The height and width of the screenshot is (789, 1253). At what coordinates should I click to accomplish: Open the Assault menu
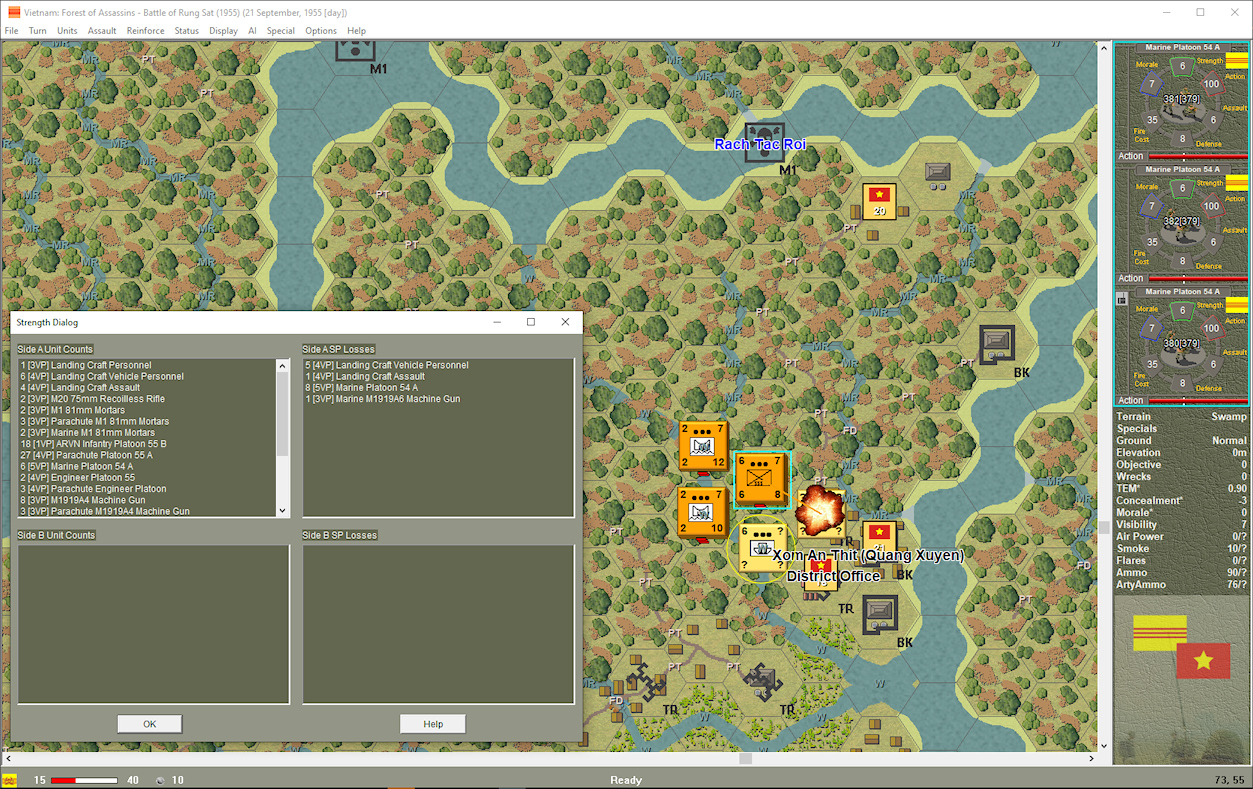click(x=102, y=31)
